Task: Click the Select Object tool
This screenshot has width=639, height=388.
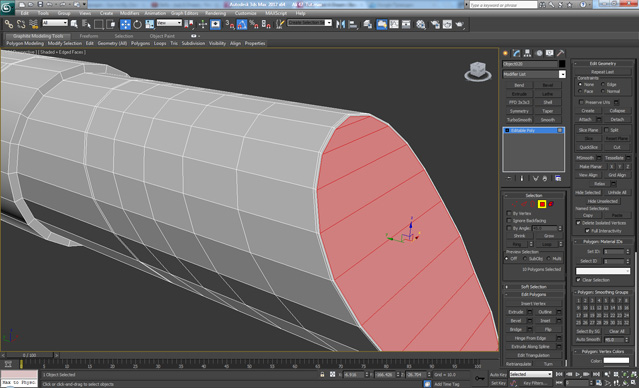Action: (x=74, y=24)
